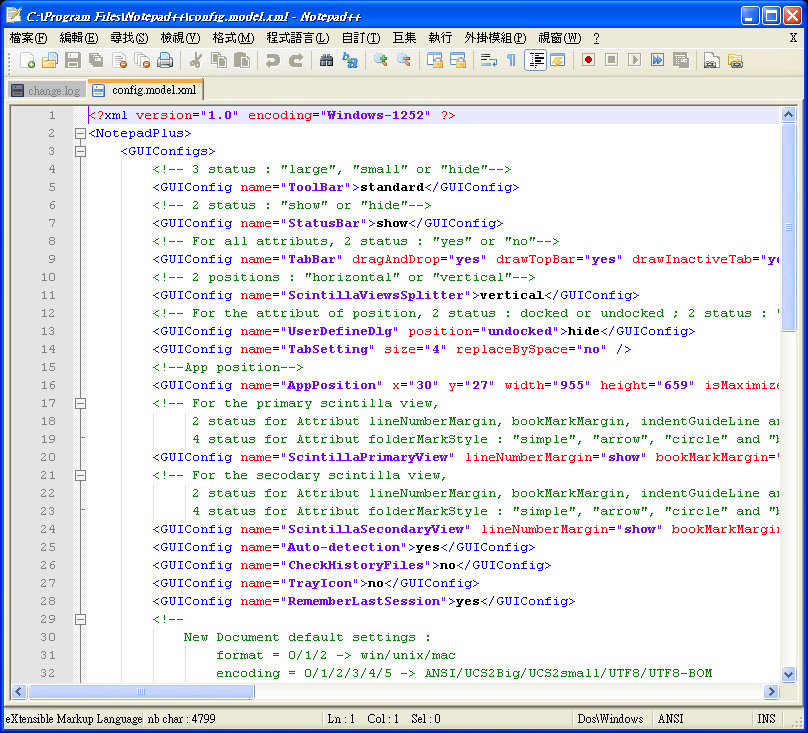Click the Paste clipboard icon
This screenshot has height=733, width=808.
point(242,60)
